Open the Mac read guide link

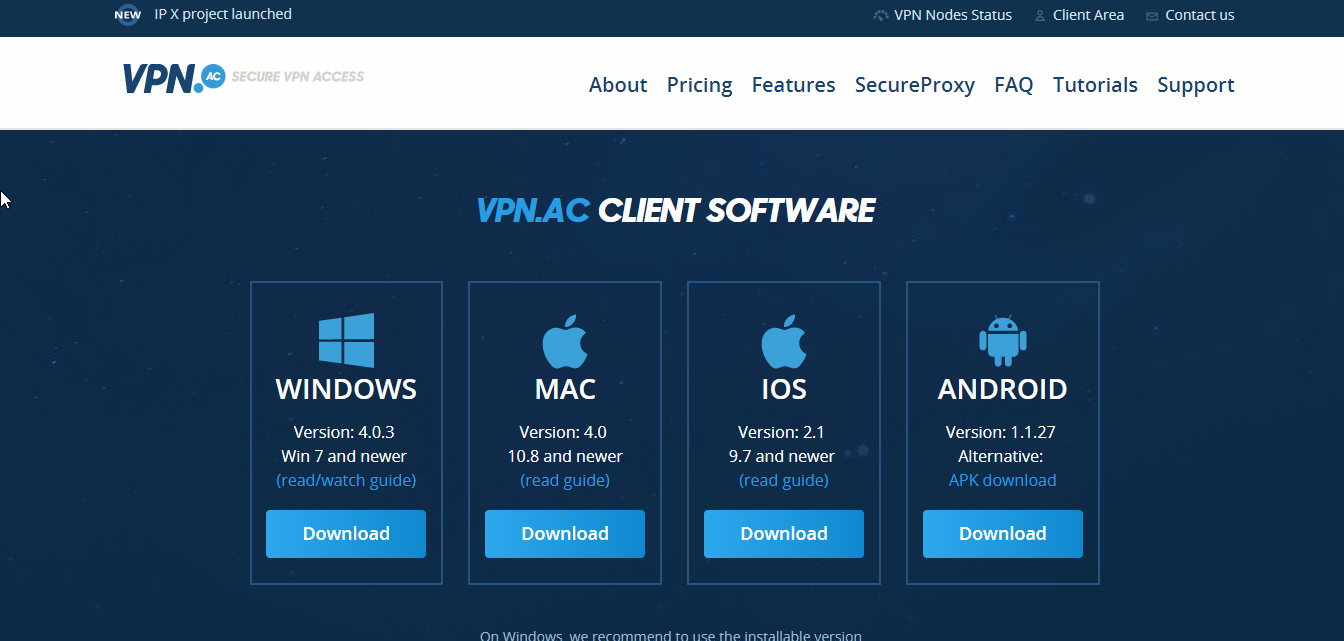565,480
